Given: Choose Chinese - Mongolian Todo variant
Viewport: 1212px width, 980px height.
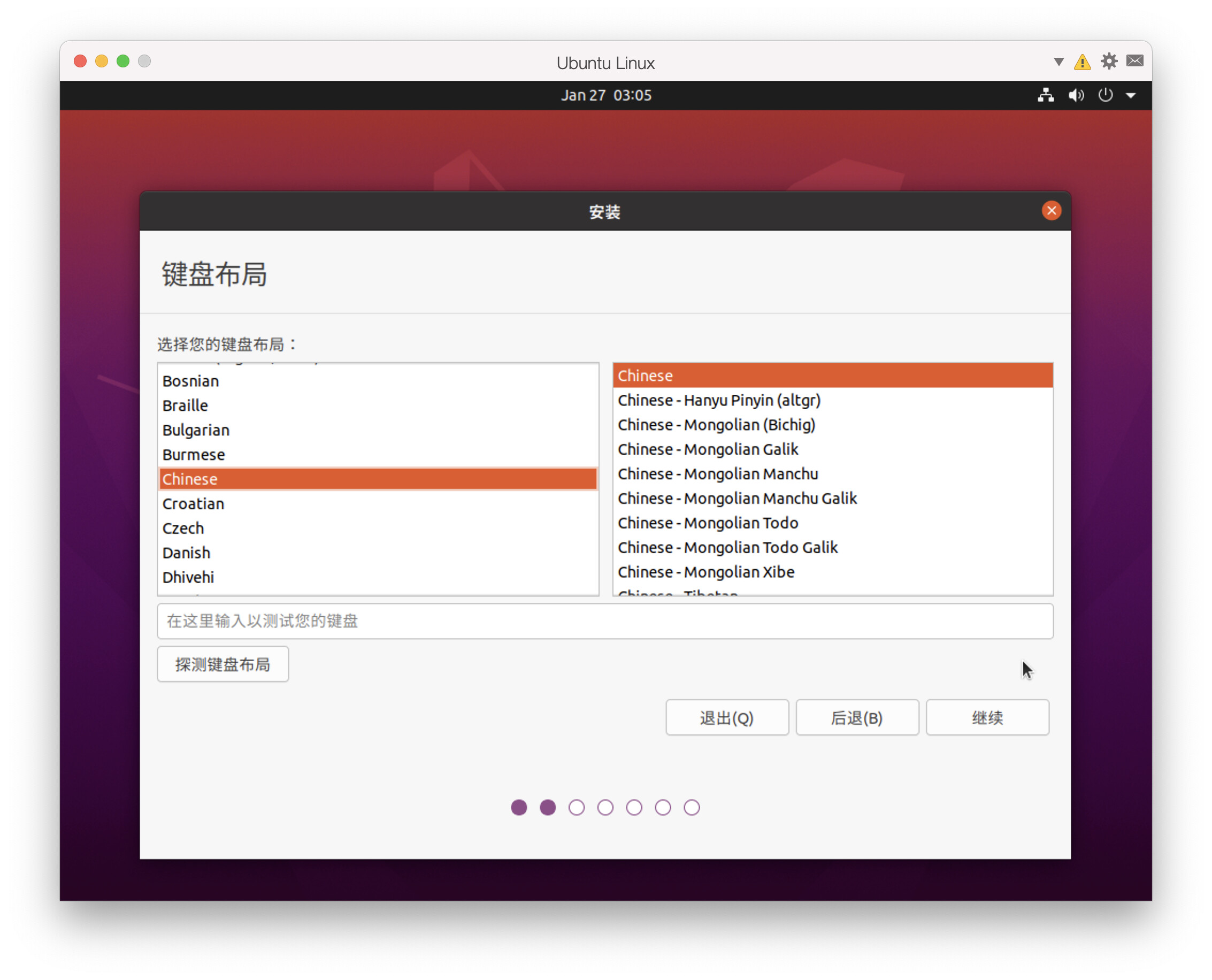Looking at the screenshot, I should click(x=833, y=523).
